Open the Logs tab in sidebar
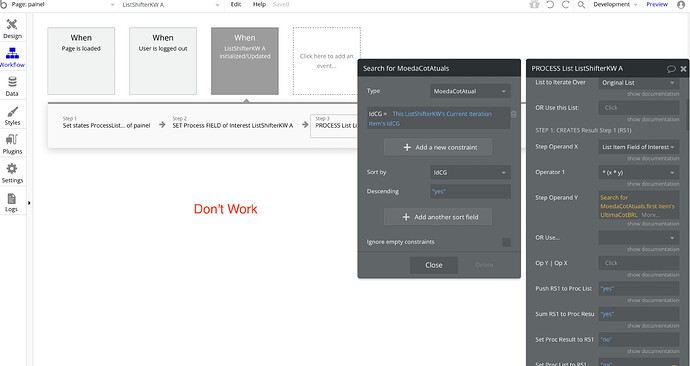The image size is (690, 366). tap(12, 202)
